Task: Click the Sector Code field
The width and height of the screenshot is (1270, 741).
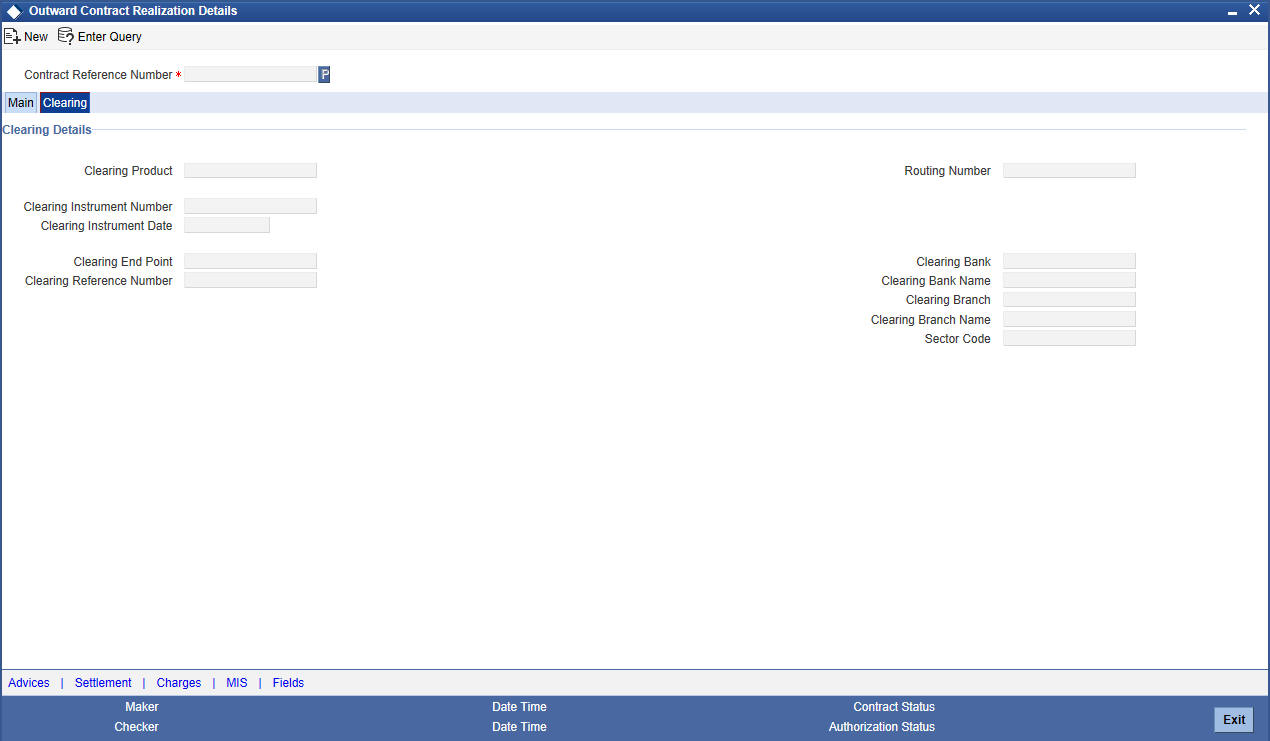Action: coord(1069,338)
